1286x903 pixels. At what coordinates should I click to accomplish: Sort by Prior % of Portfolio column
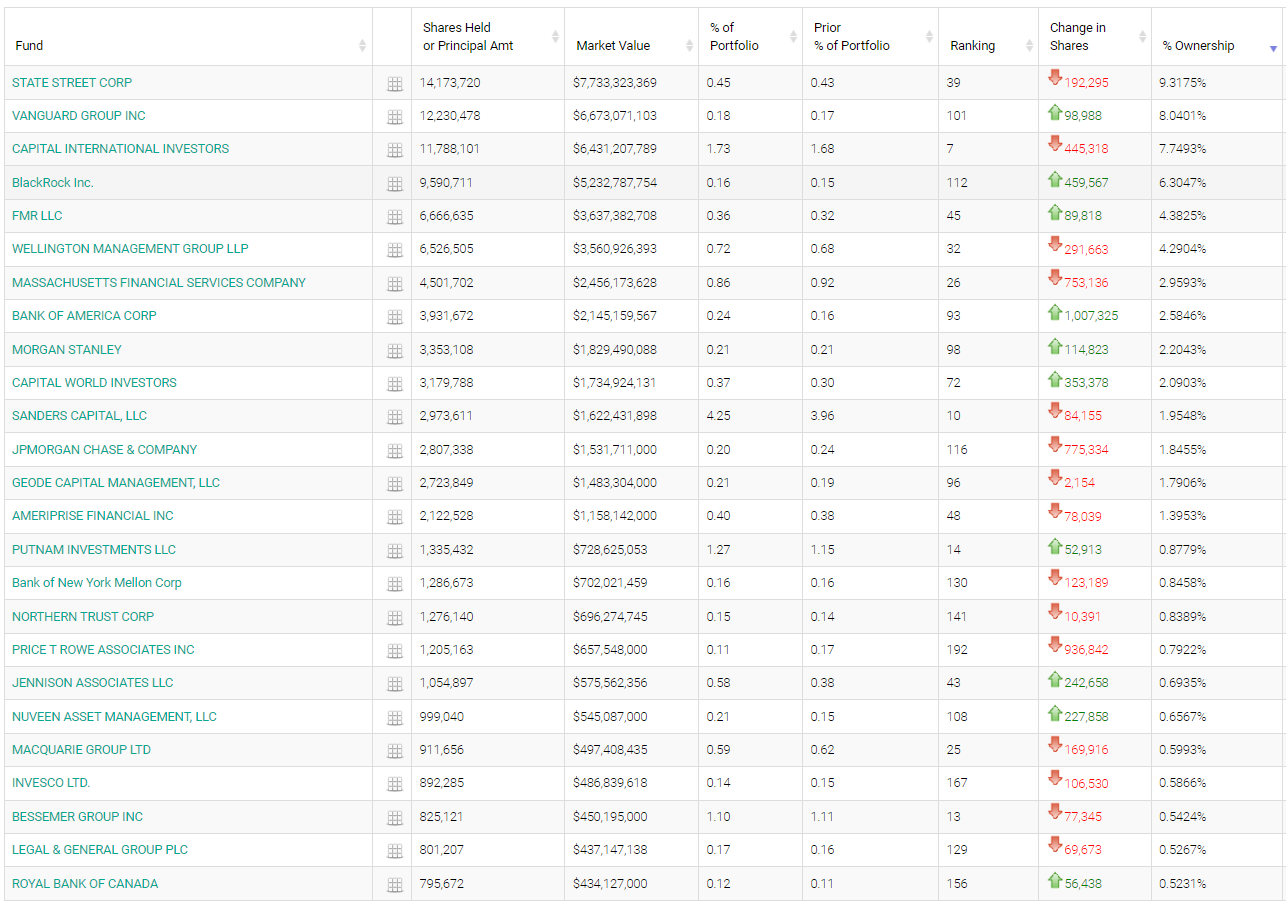pyautogui.click(x=870, y=37)
